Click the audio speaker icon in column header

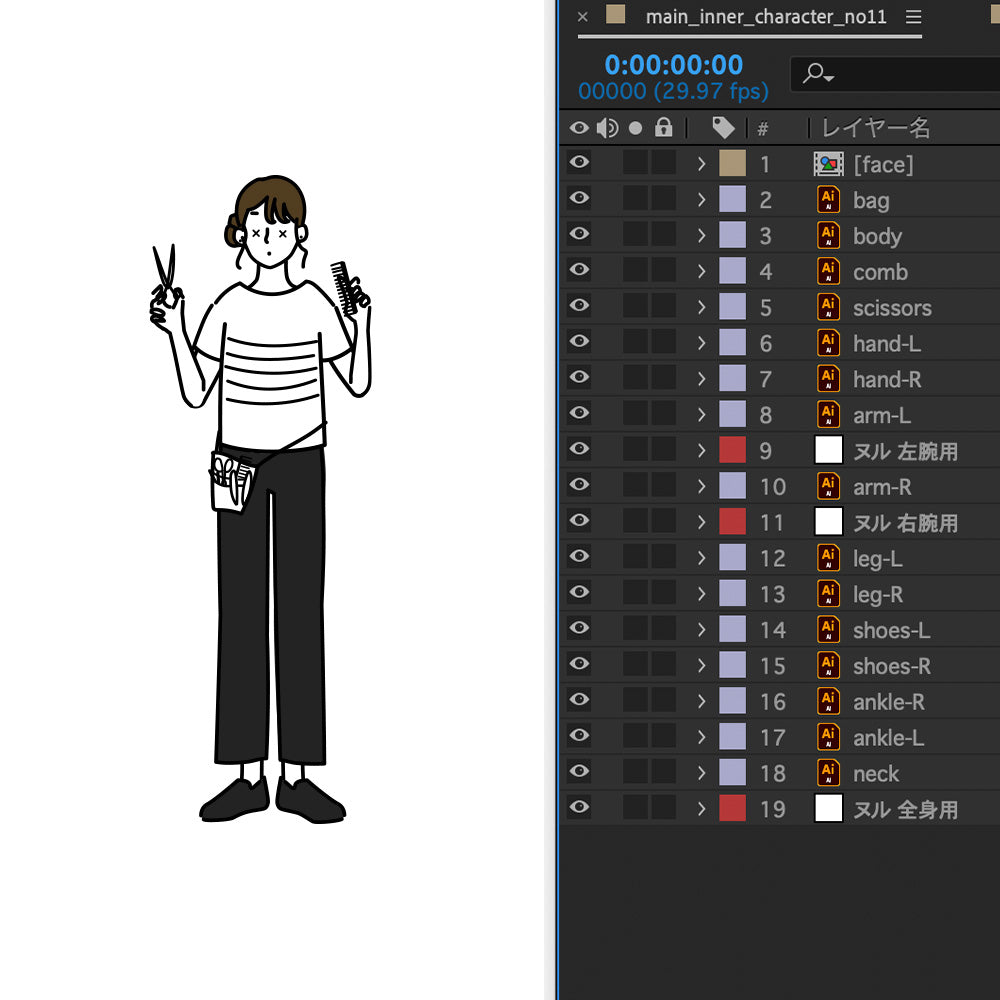(607, 128)
